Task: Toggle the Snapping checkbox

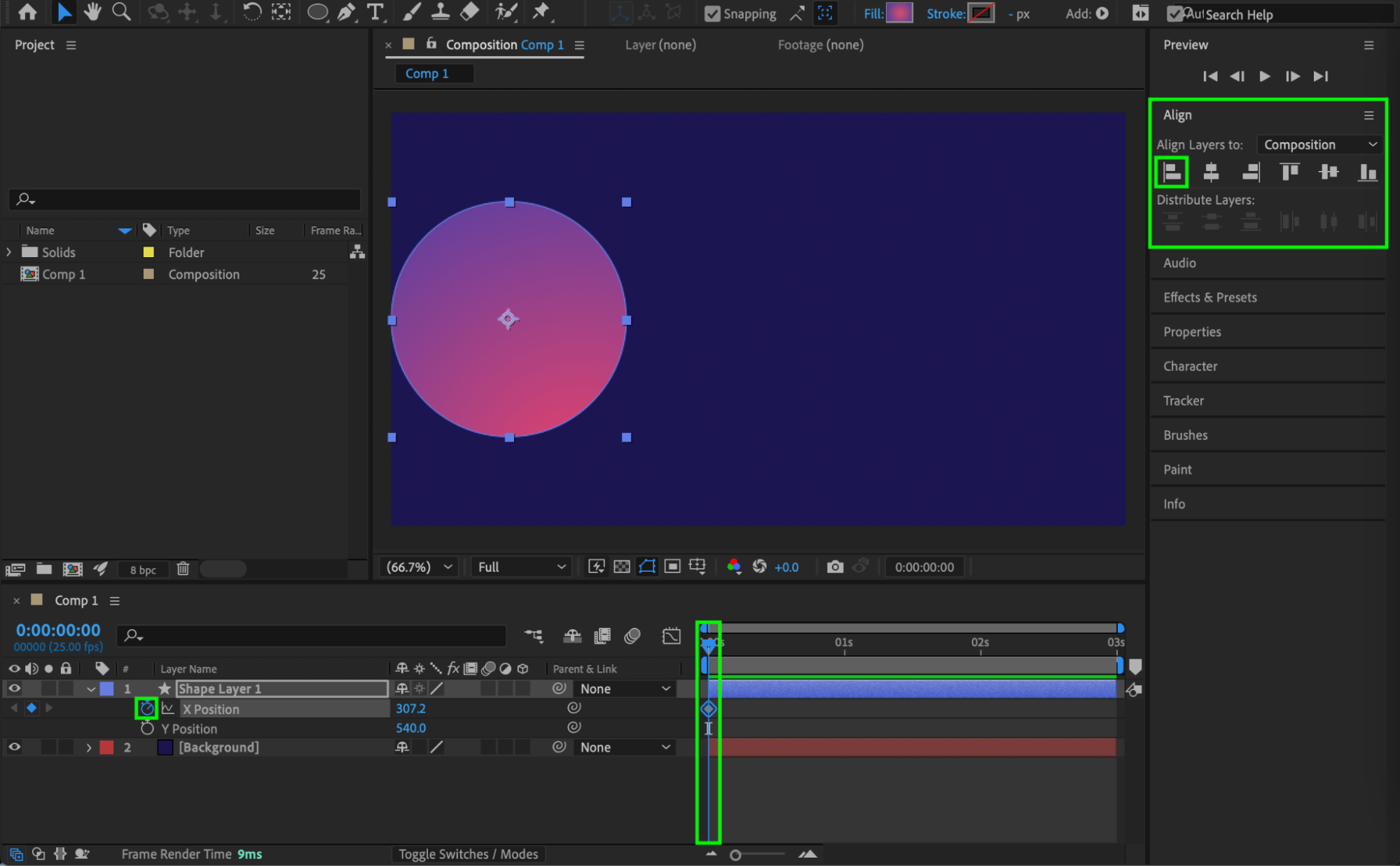Action: tap(712, 14)
